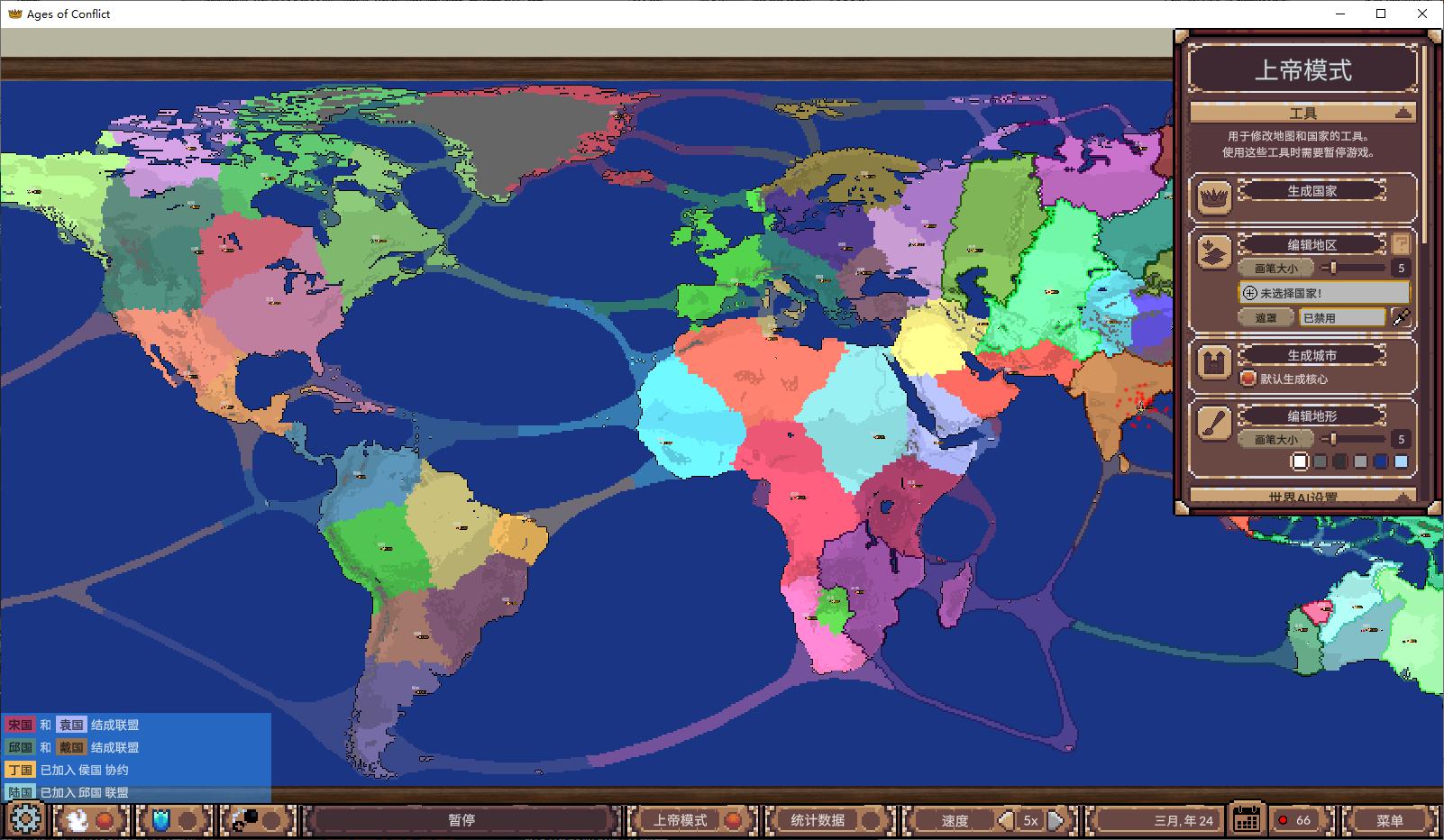
Task: Increase game speed with right arrow
Action: coord(1055,820)
